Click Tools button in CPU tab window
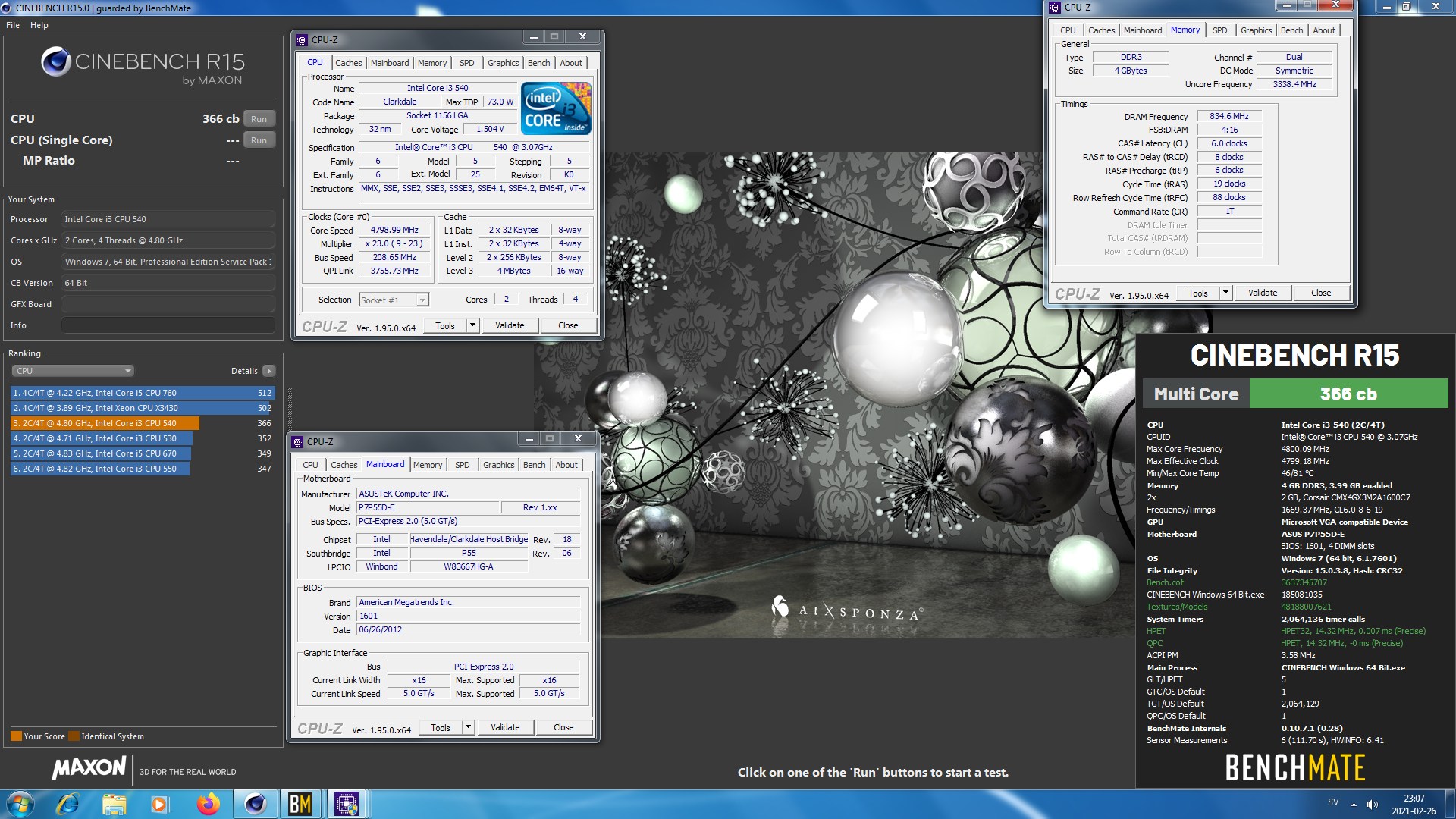The height and width of the screenshot is (819, 1456). (445, 325)
